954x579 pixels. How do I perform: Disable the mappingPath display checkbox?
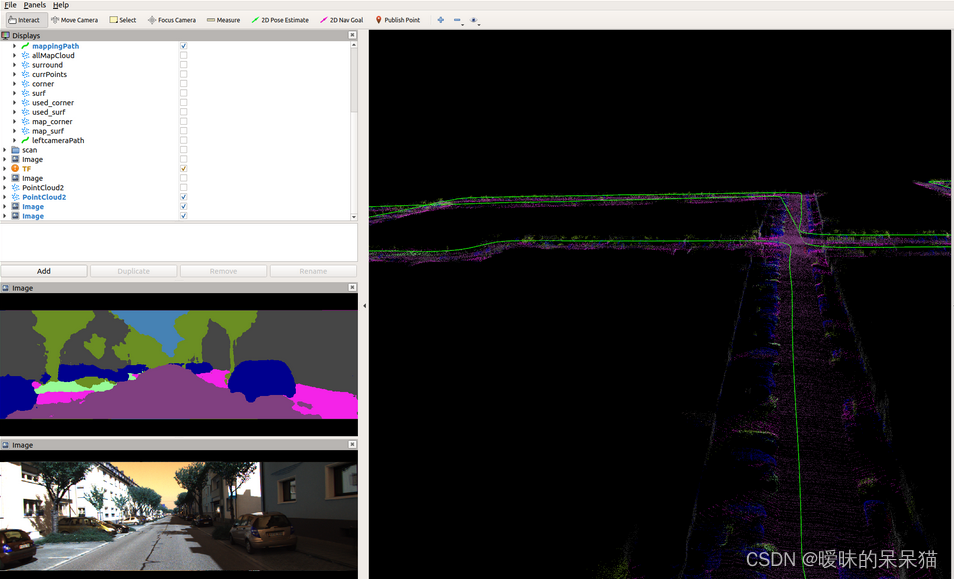[x=182, y=45]
